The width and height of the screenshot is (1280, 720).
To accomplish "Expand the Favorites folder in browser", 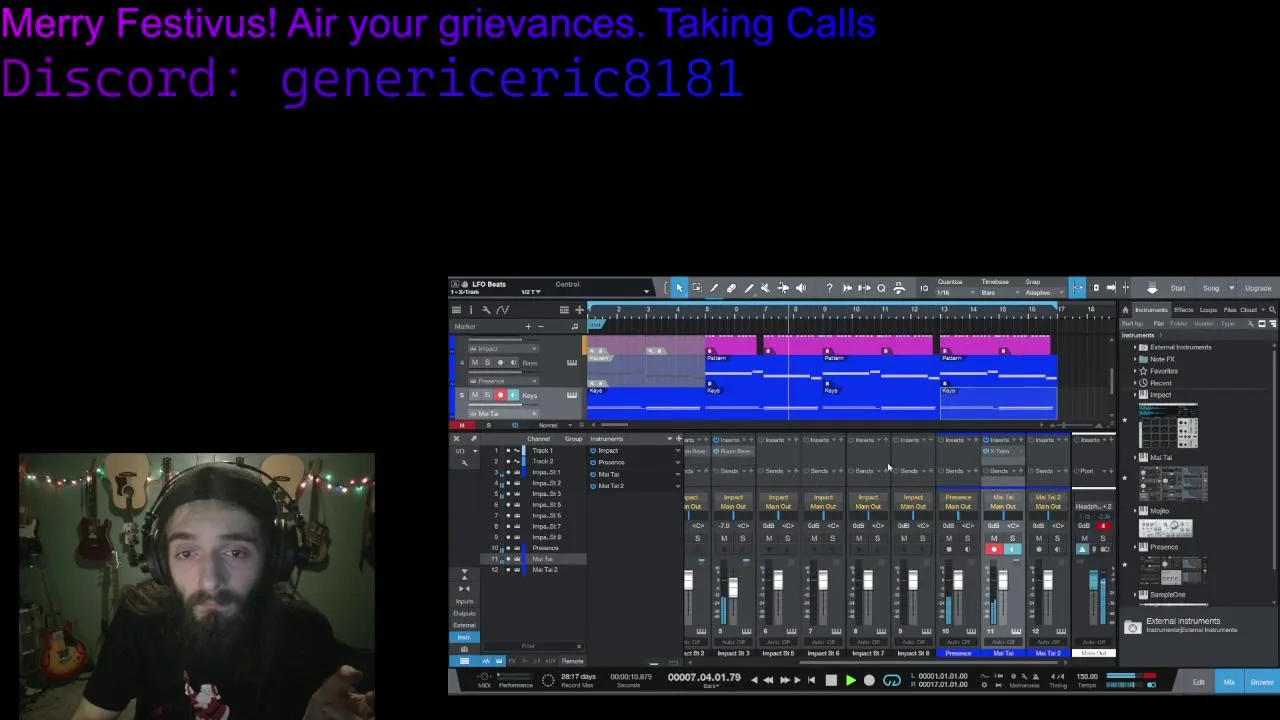I will pyautogui.click(x=1136, y=371).
